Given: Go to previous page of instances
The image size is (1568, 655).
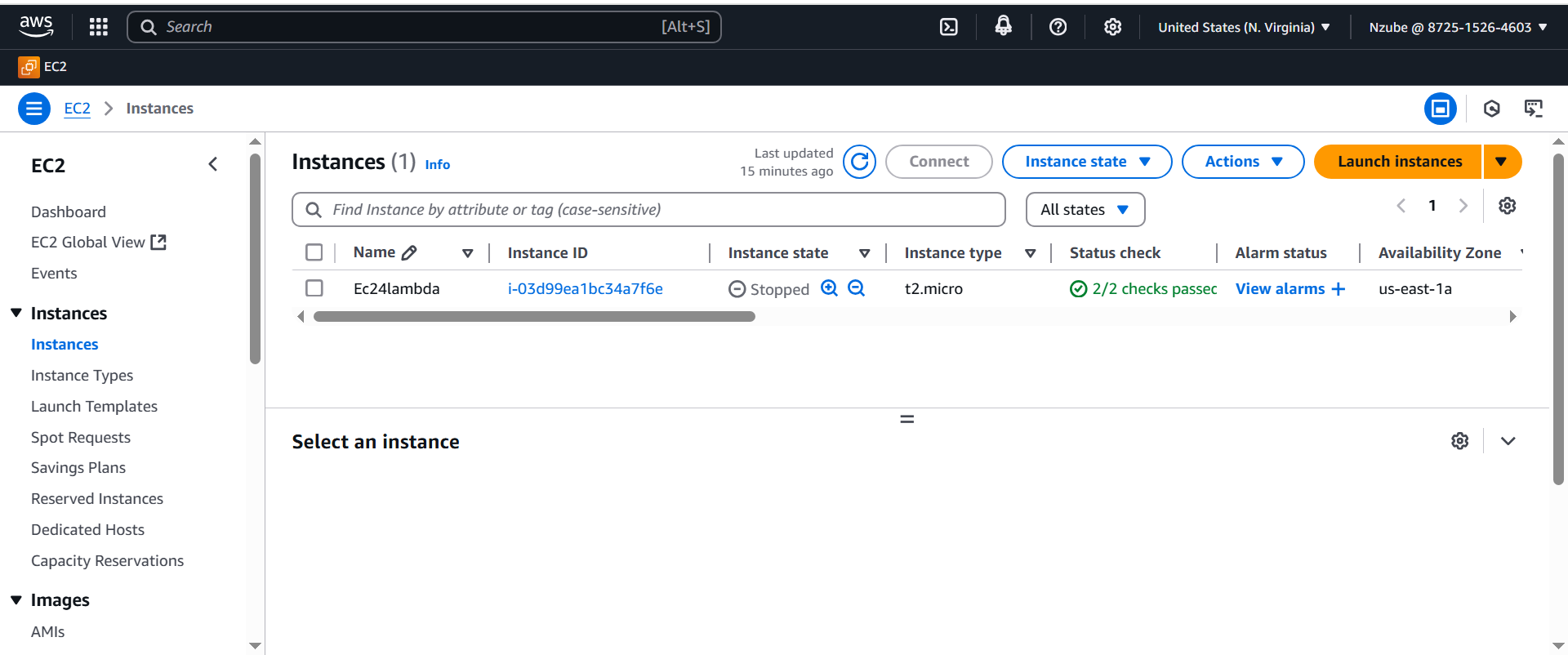Looking at the screenshot, I should point(1401,206).
